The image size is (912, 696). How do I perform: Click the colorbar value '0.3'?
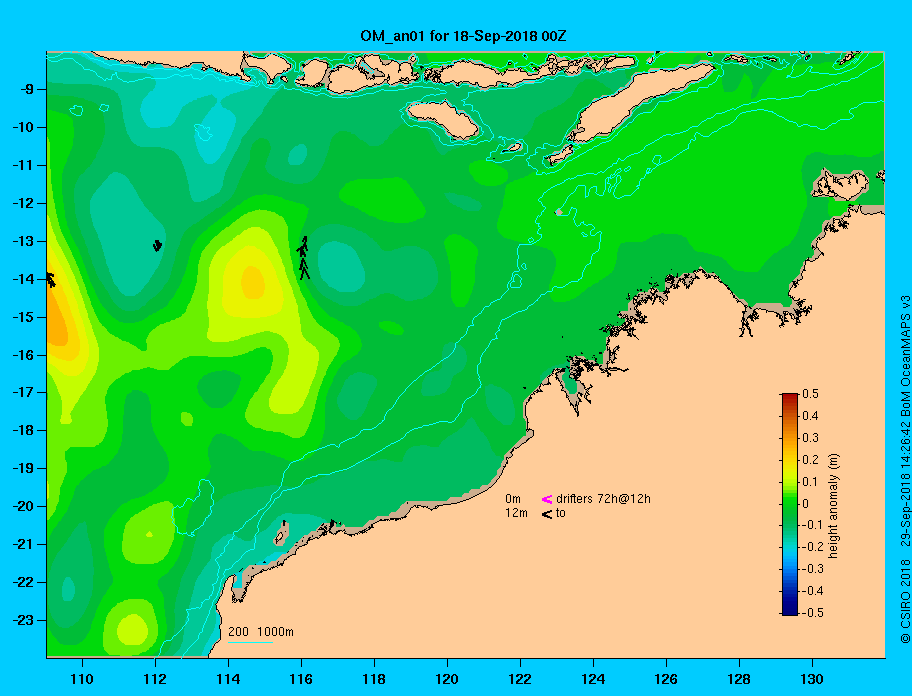tap(810, 438)
